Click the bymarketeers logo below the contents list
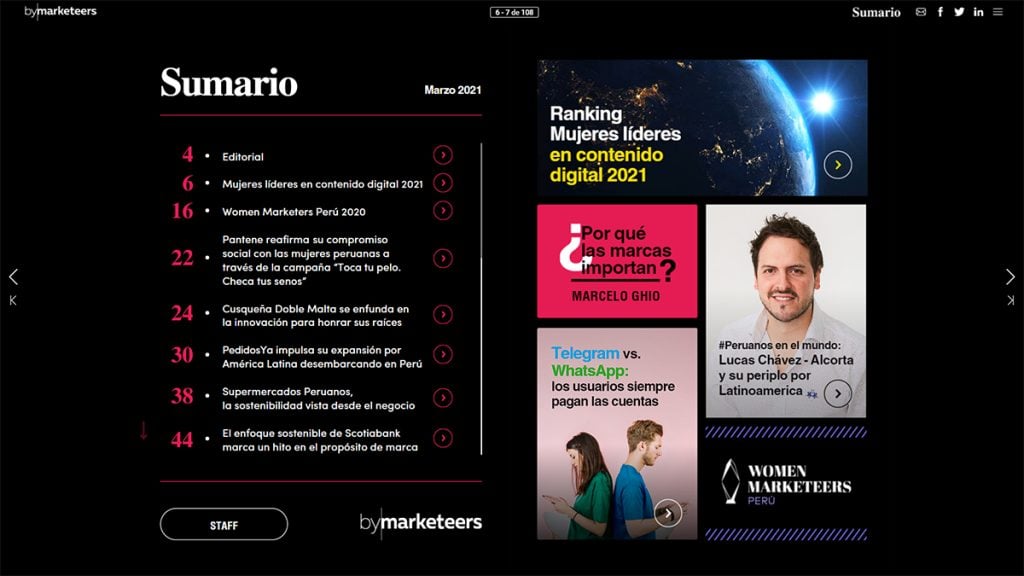 (420, 521)
